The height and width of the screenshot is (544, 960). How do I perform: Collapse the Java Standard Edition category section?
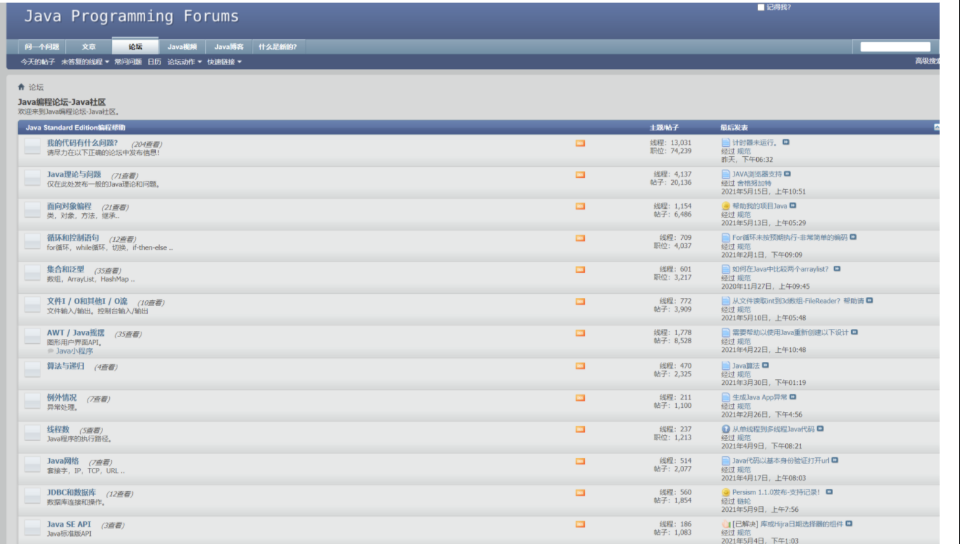[936, 127]
